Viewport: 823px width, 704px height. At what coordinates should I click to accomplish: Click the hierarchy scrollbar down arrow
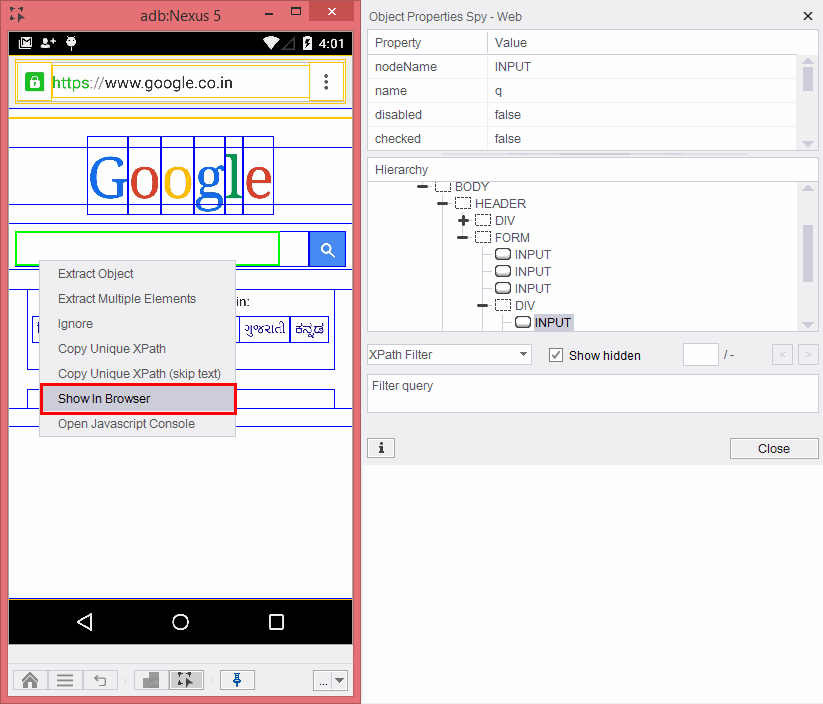click(808, 325)
